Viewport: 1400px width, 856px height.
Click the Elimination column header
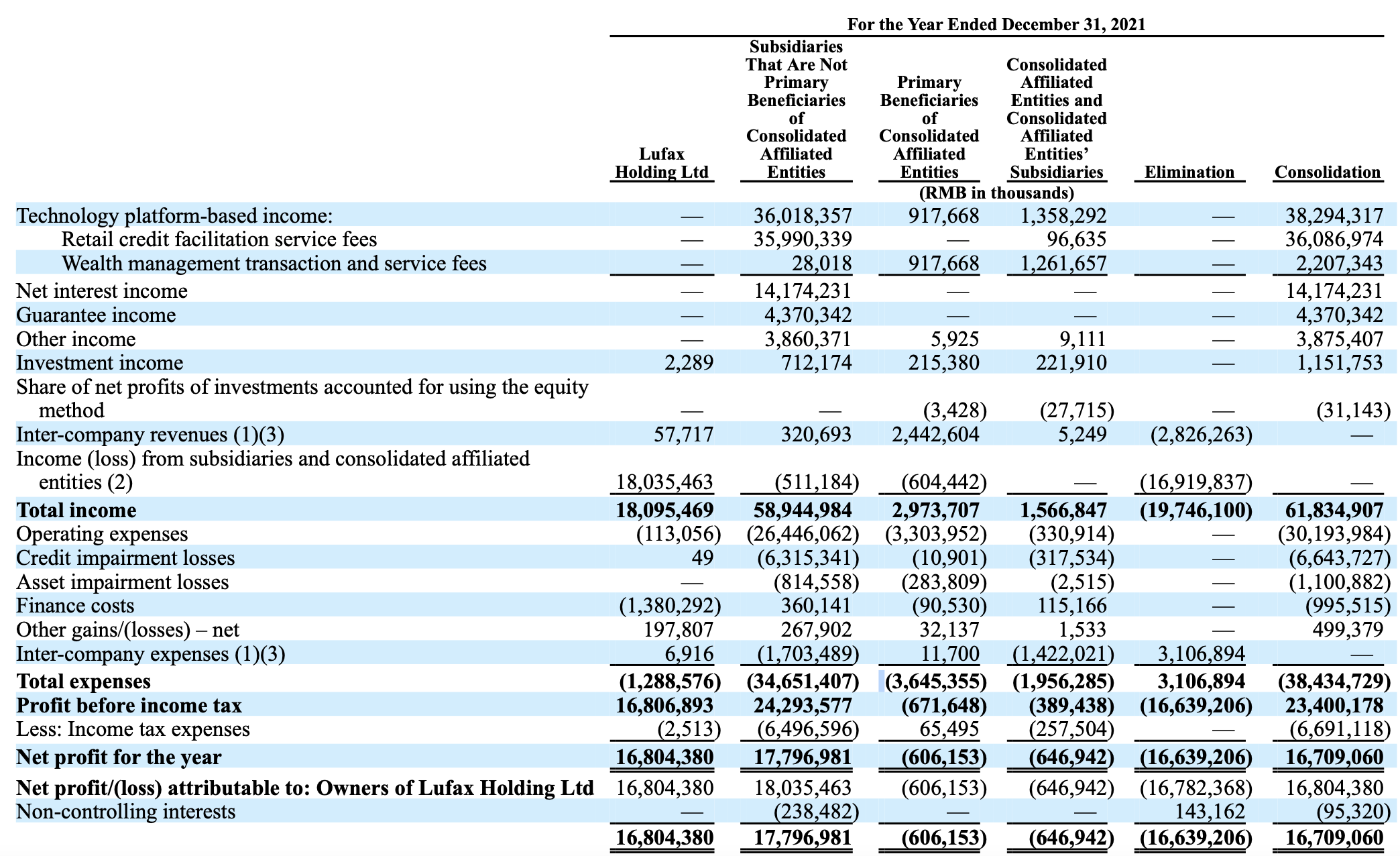pos(1189,172)
